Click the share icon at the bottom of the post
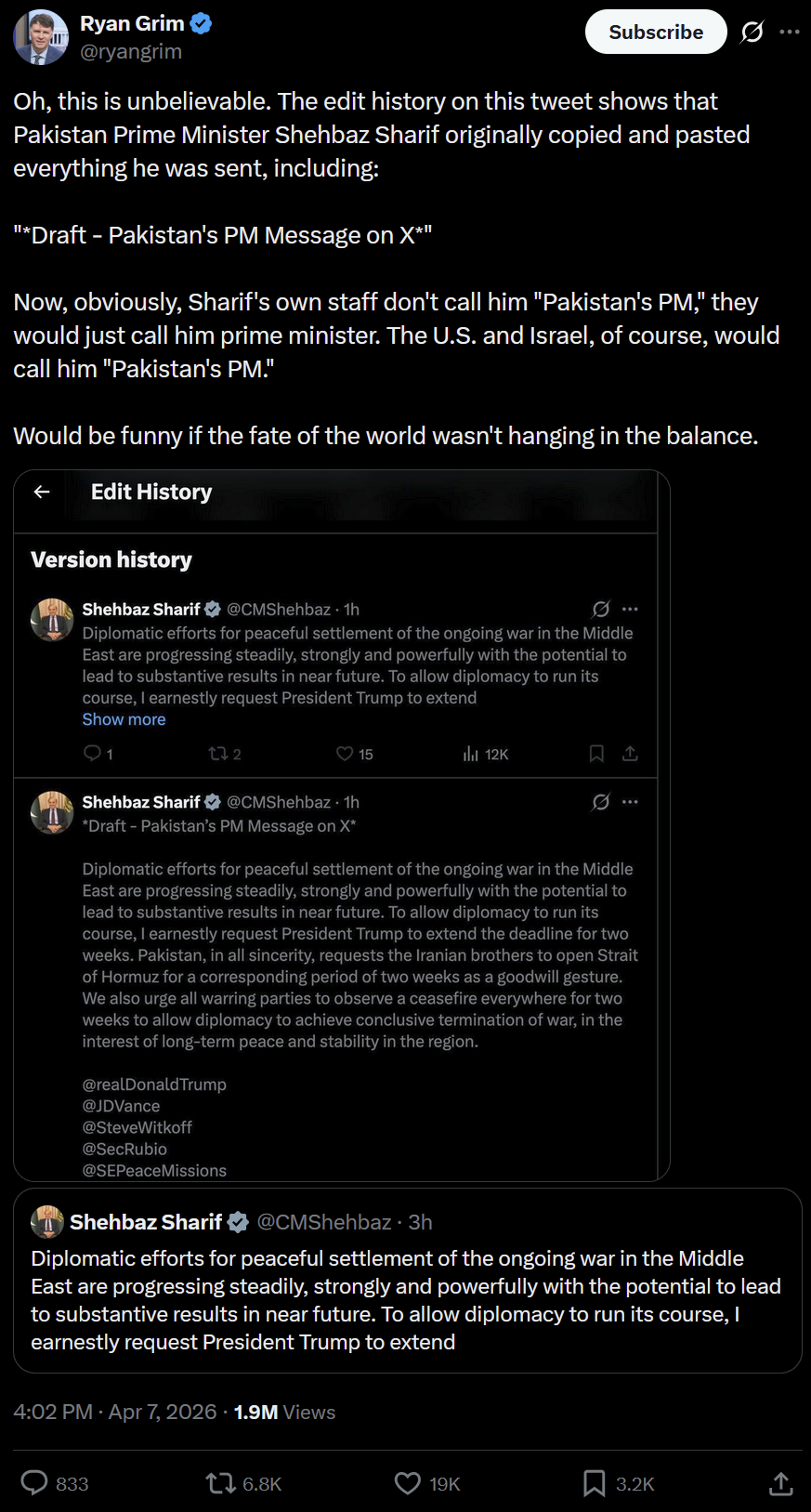811x1512 pixels. click(781, 1483)
